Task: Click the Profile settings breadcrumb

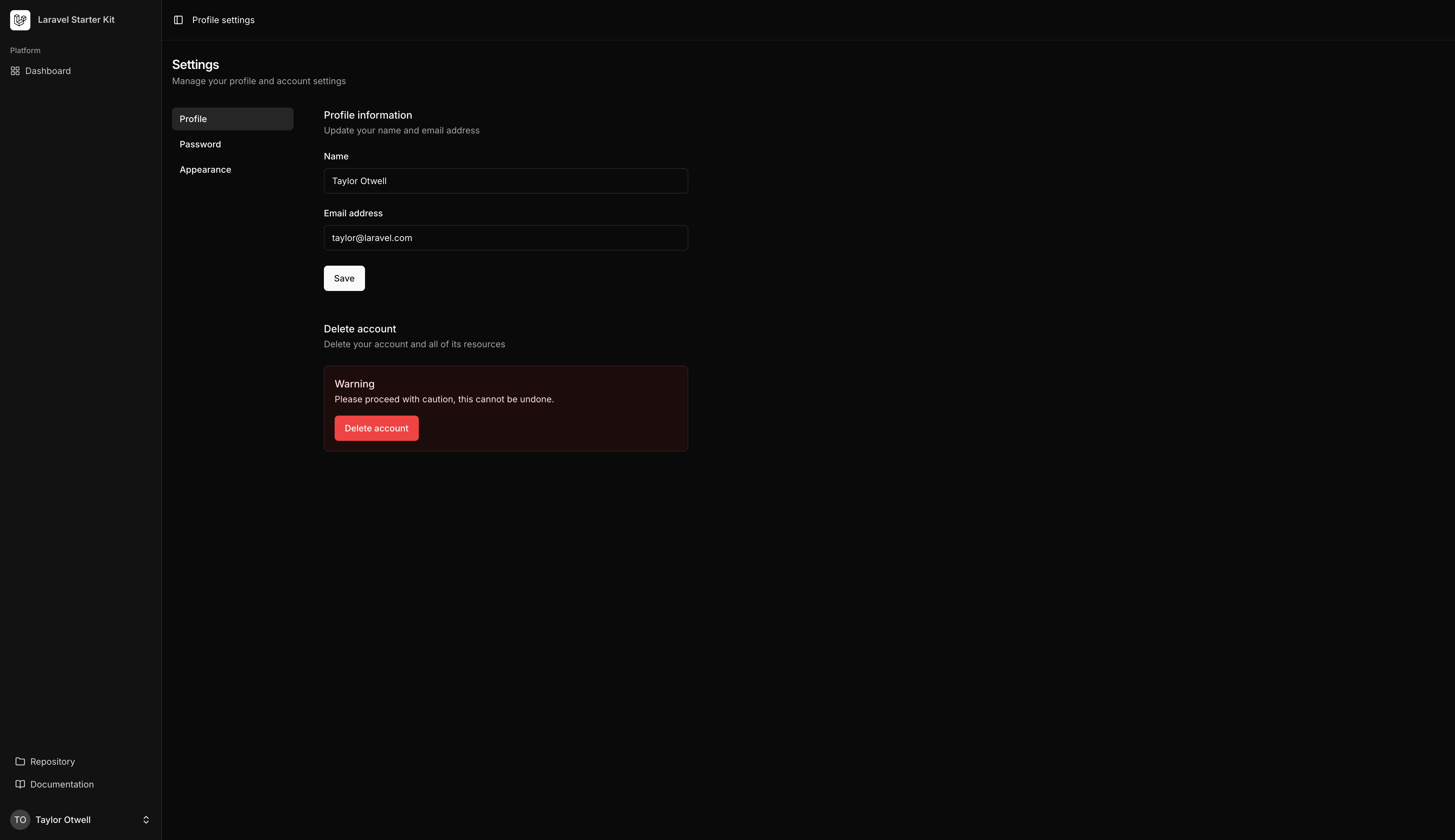Action: (x=223, y=20)
